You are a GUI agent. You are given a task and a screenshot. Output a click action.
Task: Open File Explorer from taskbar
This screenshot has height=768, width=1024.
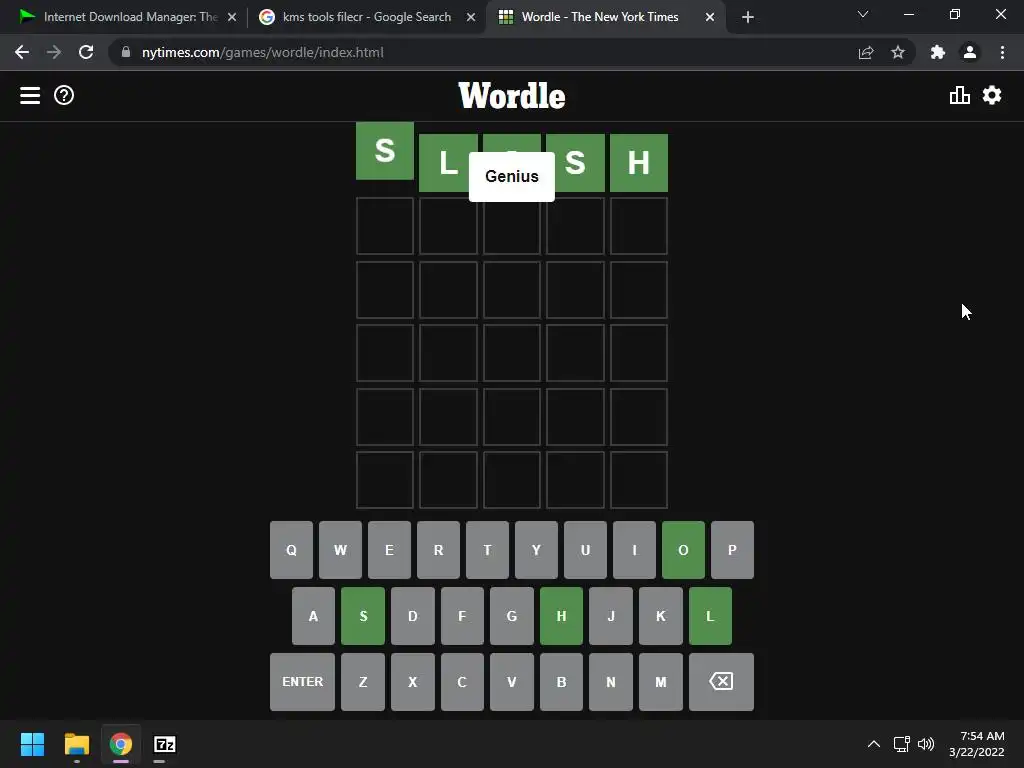point(76,744)
